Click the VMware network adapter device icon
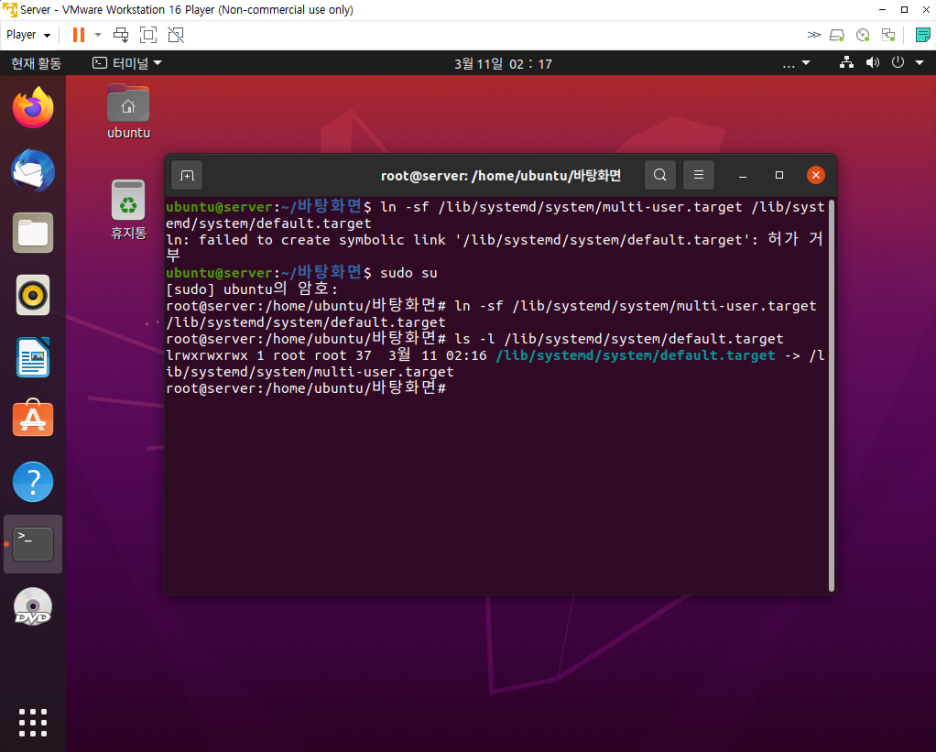 [x=888, y=35]
